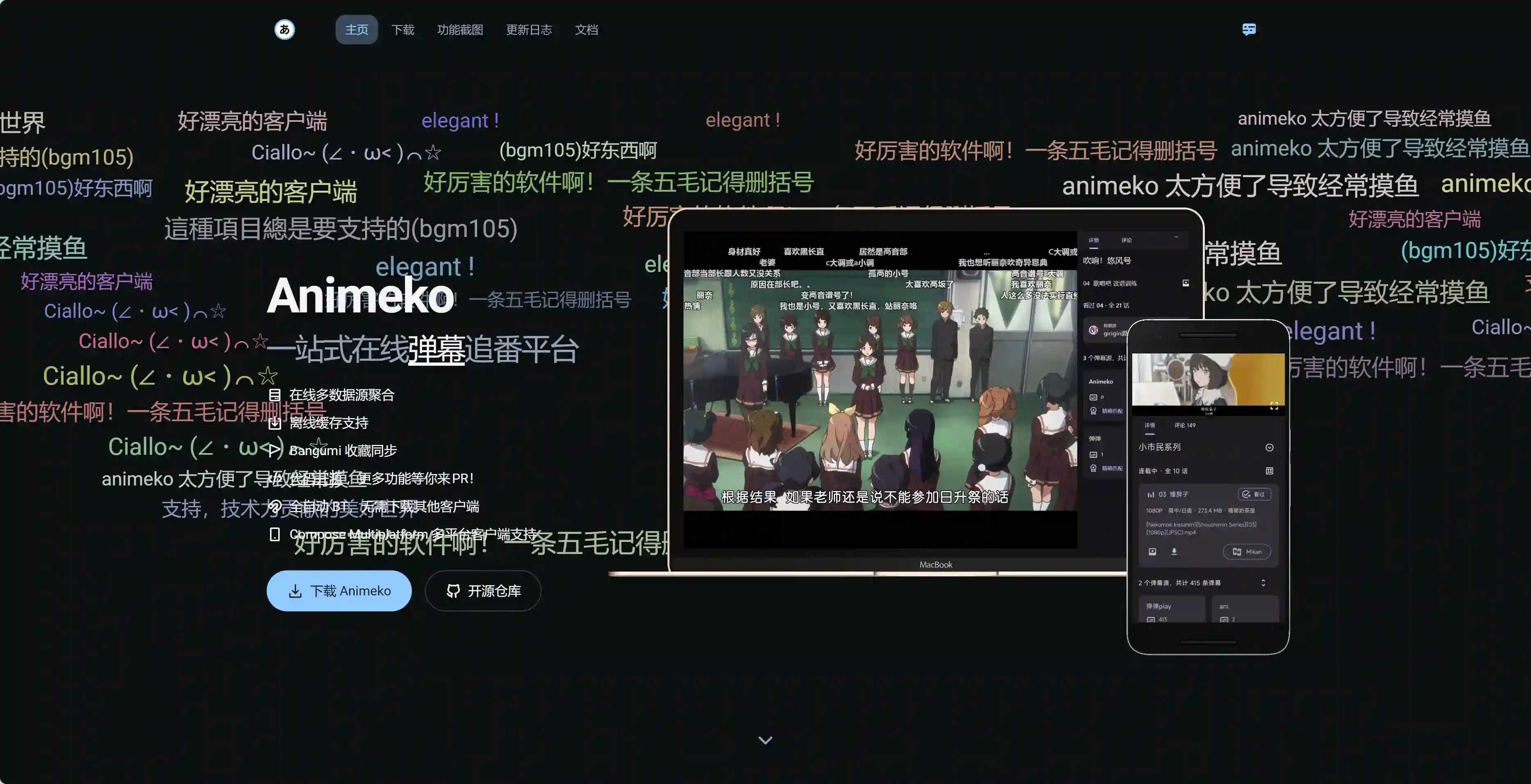The width and height of the screenshot is (1531, 784).
Task: Click the download arrow icon in episode card
Action: pos(1174,552)
